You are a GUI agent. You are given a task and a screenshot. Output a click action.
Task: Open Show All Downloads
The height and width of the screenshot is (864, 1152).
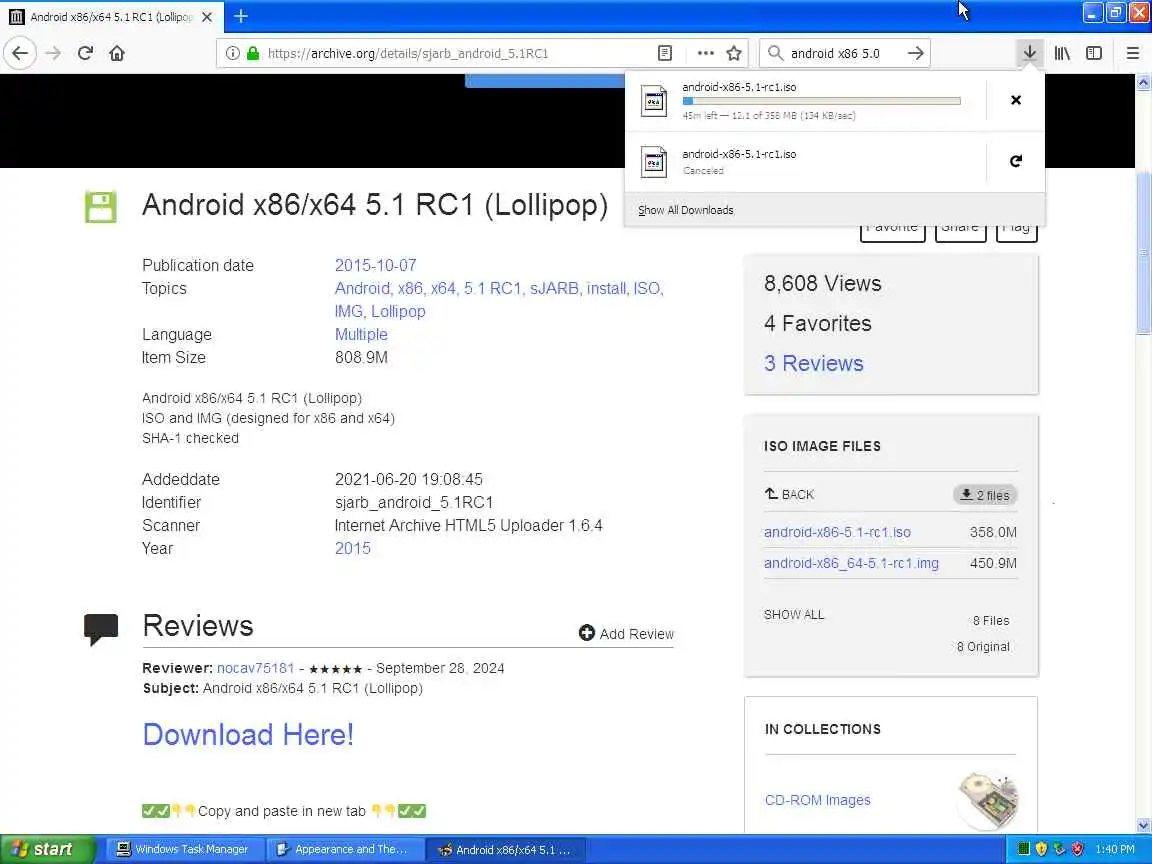685,210
